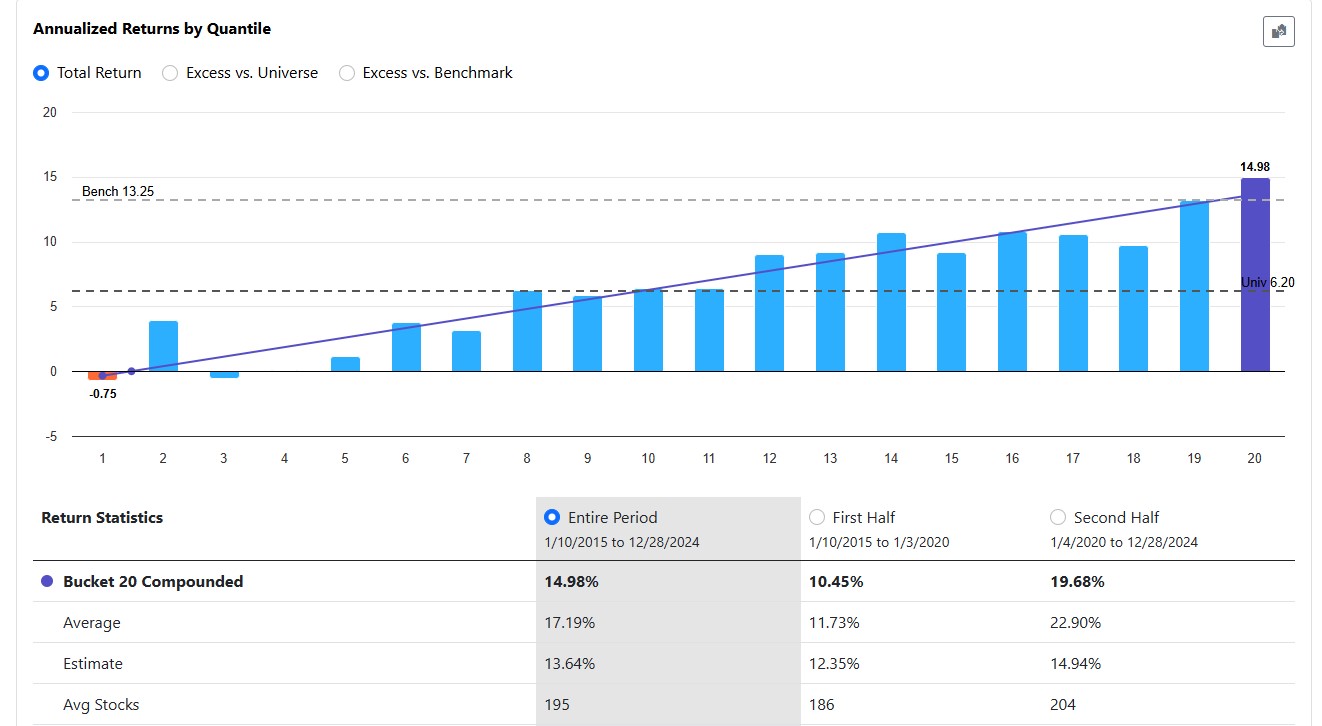Click the Univ 6.20 line label

pyautogui.click(x=1267, y=283)
